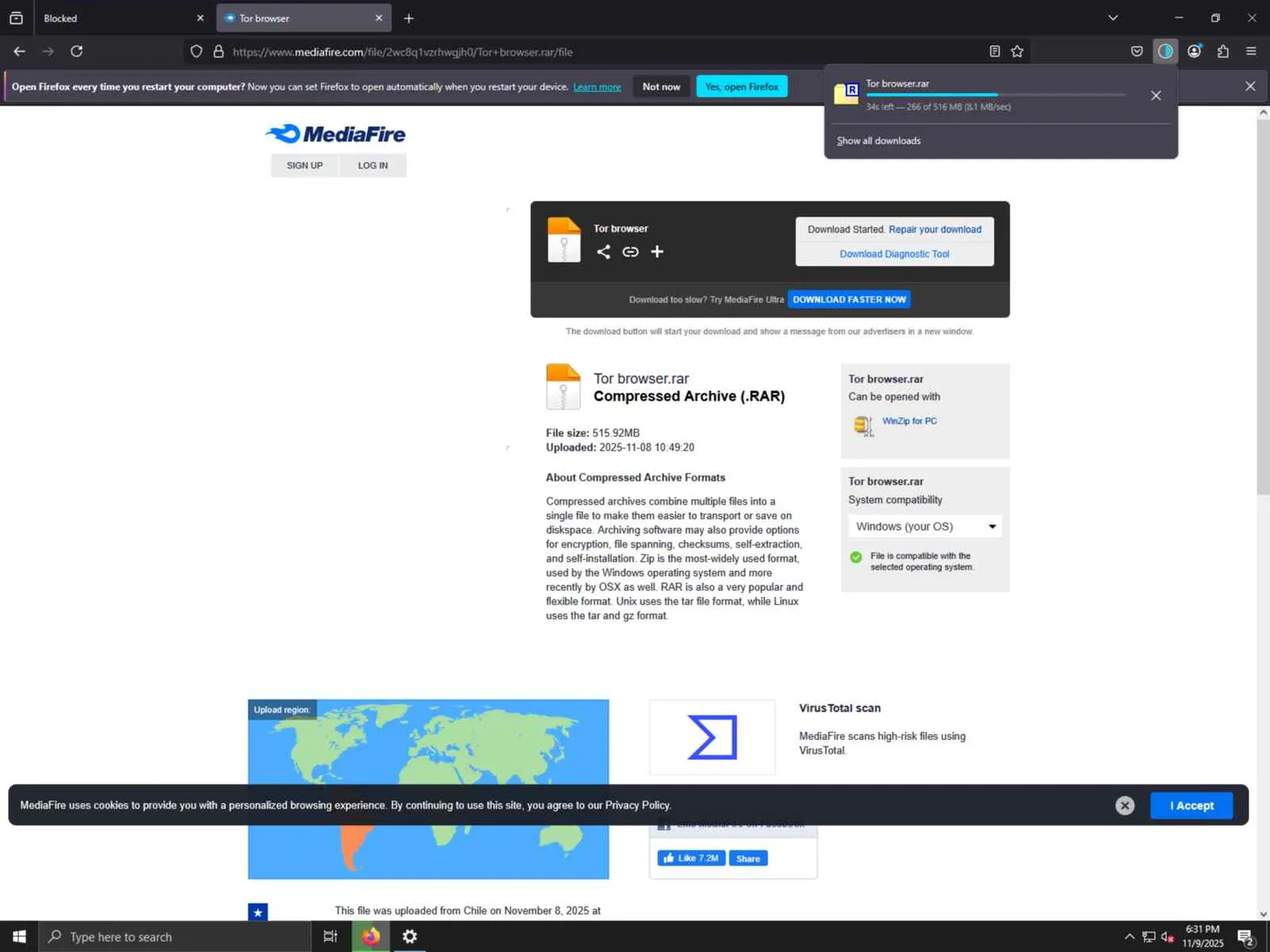Click the site security padlock icon
Viewport: 1270px width, 952px height.
pyautogui.click(x=218, y=52)
